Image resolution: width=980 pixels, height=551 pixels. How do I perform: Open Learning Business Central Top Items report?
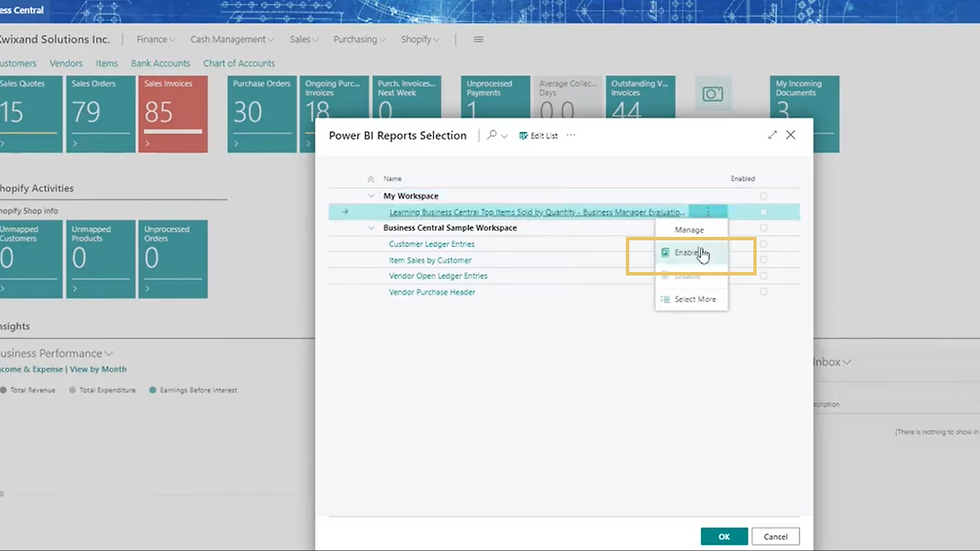[x=538, y=212]
